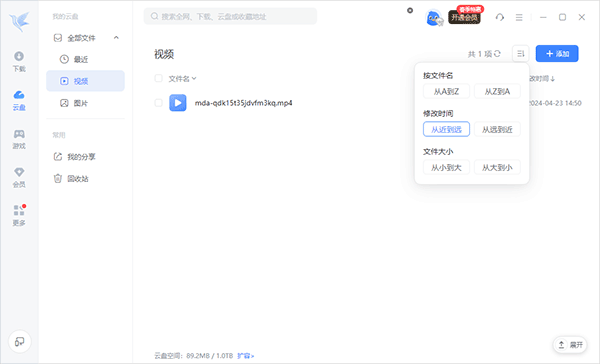
Task: Tick the checkbox for mda-qdk15t35jdvfm3kq.mp4
Action: (x=158, y=103)
